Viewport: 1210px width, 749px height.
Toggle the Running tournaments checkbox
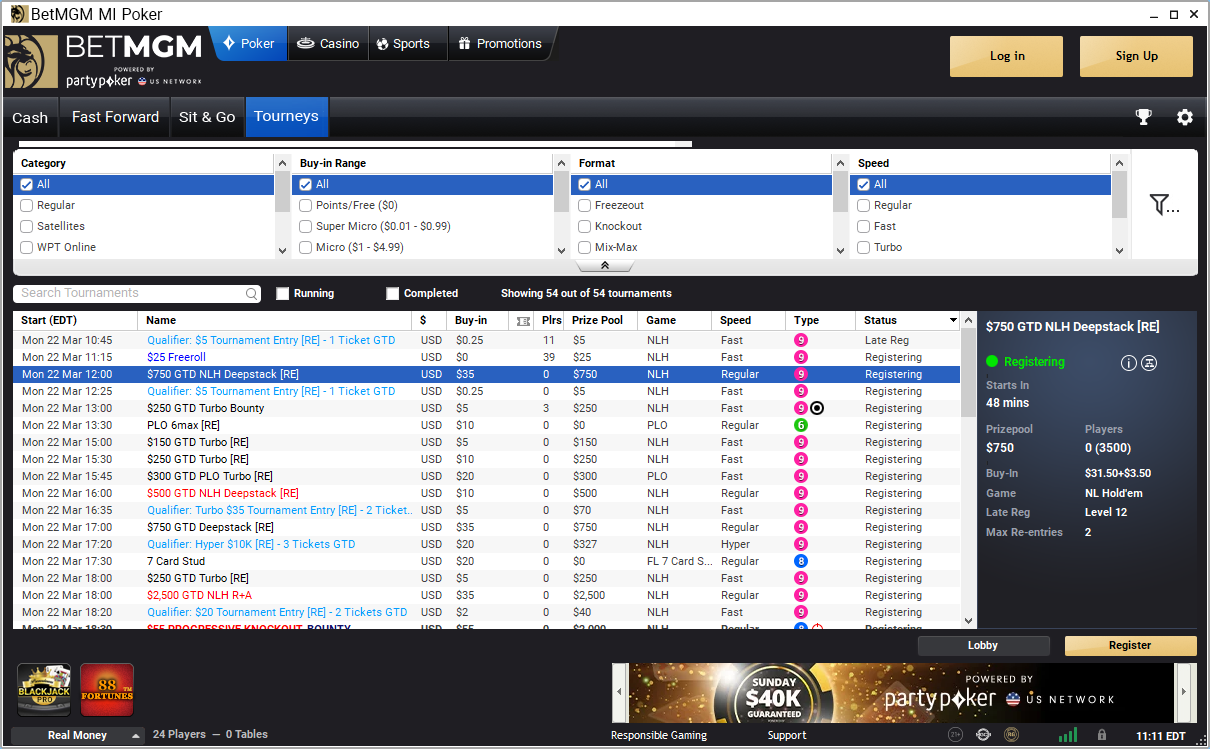point(283,294)
